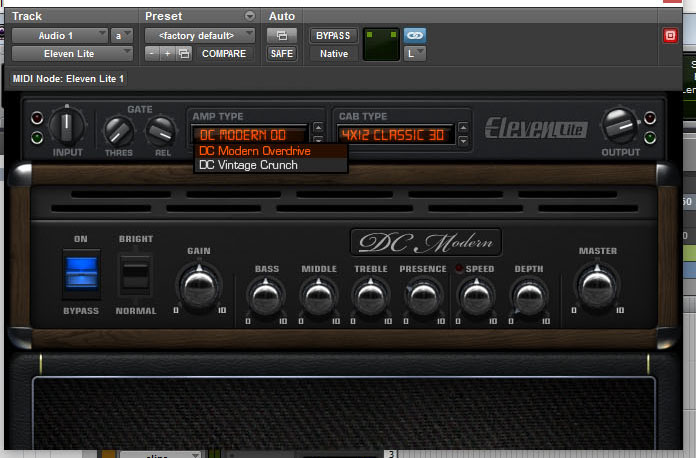
Task: Click the green output level LED
Action: [x=650, y=138]
